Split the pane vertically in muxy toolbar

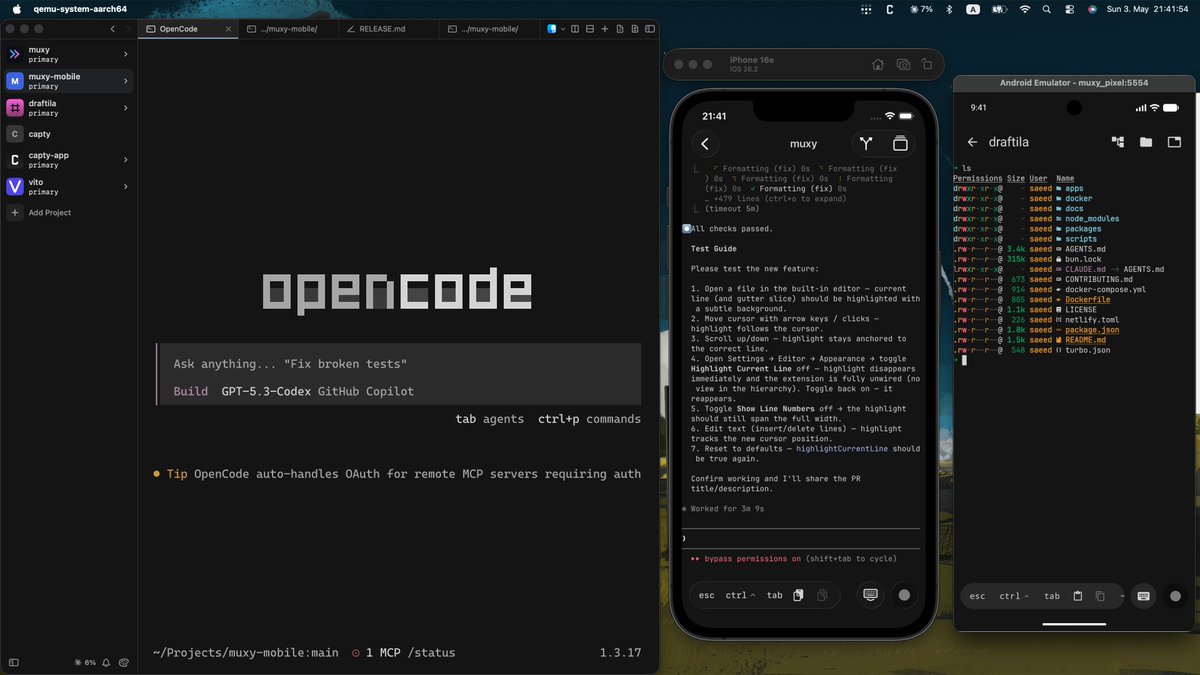point(574,29)
